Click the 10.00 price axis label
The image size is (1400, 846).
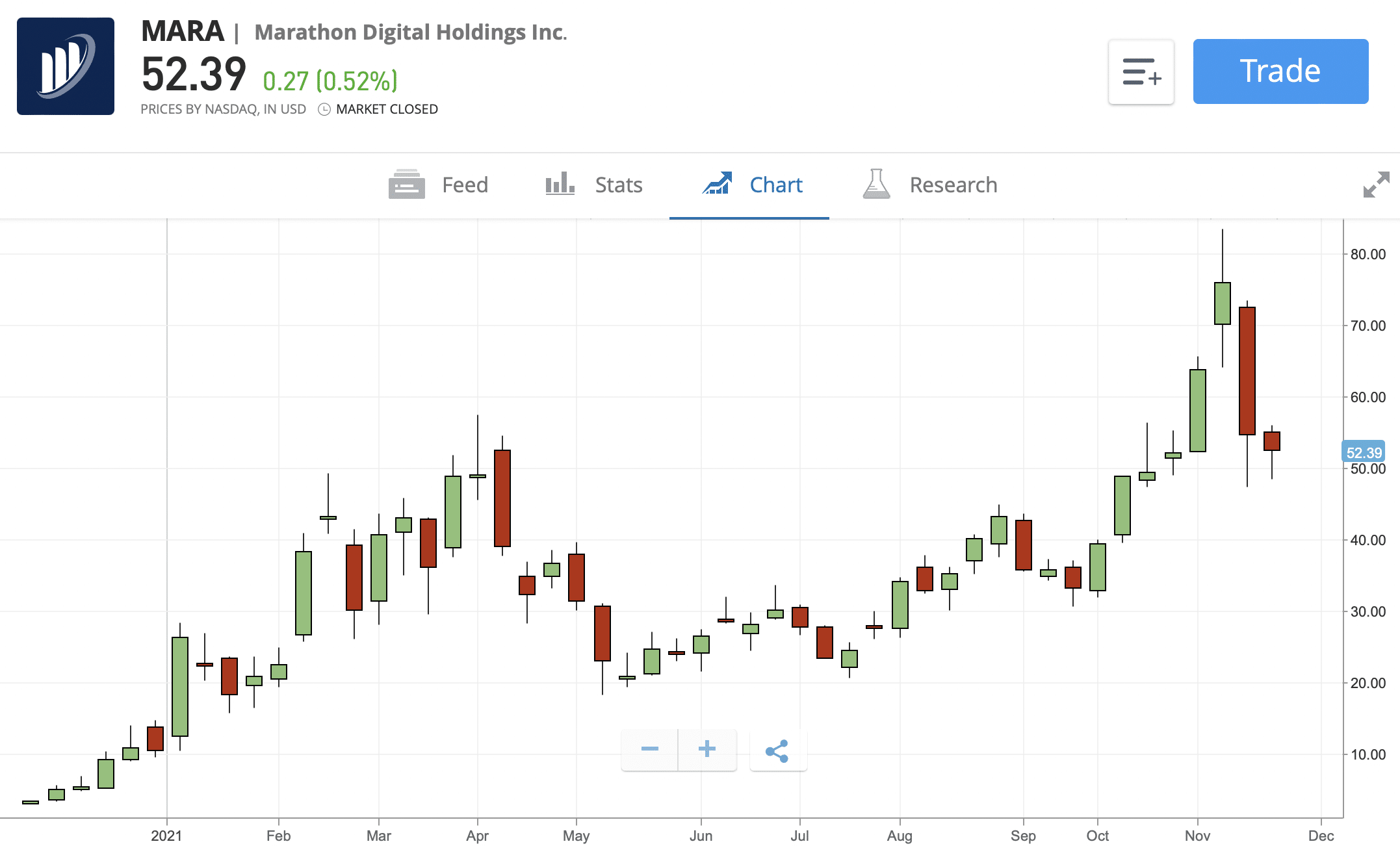1368,754
